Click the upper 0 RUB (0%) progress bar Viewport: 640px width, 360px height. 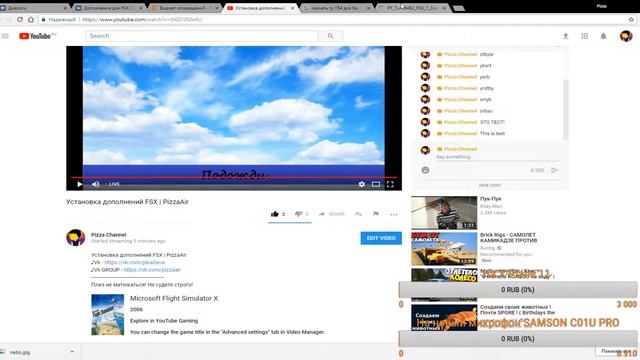click(518, 290)
